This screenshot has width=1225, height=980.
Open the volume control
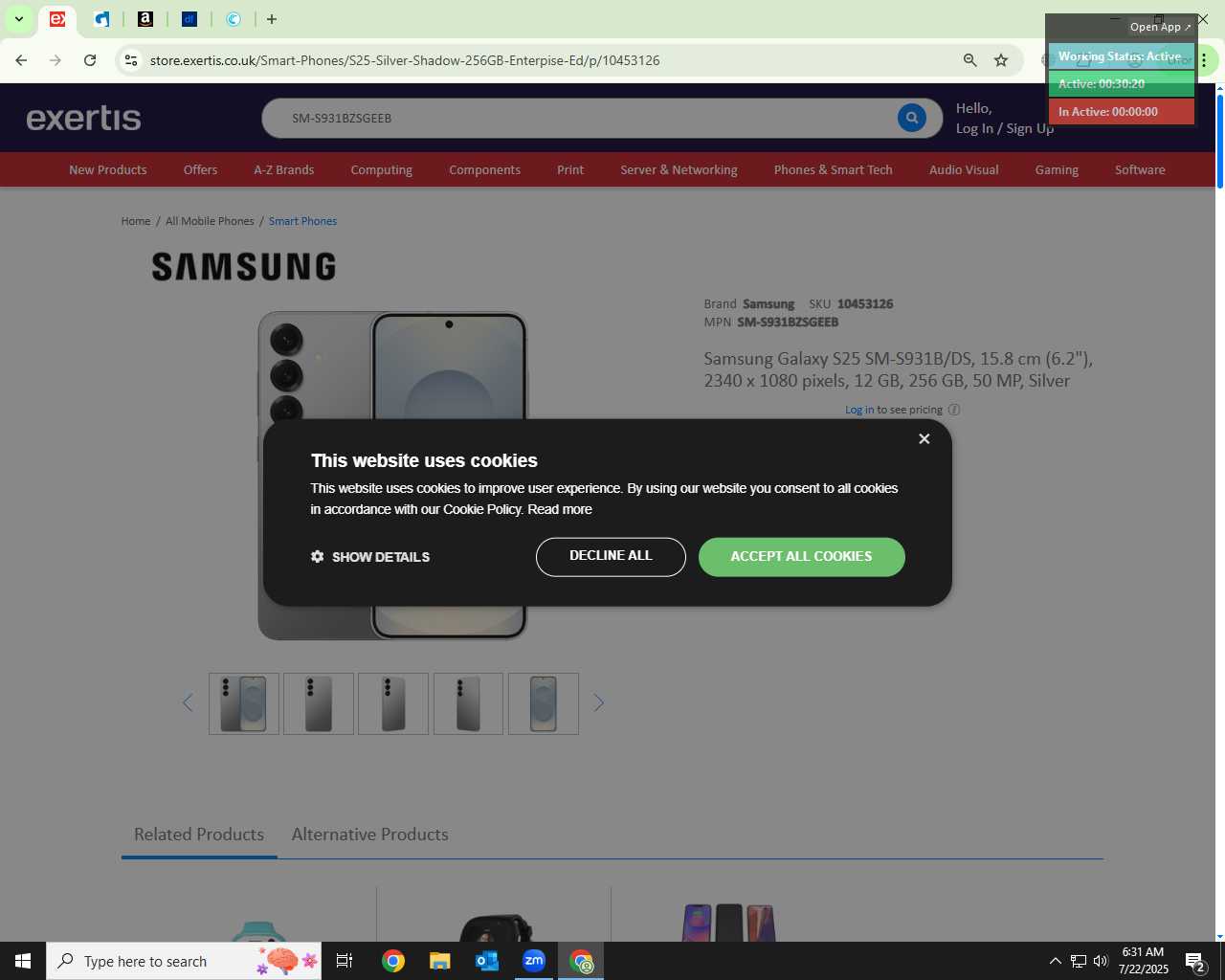tap(1101, 961)
